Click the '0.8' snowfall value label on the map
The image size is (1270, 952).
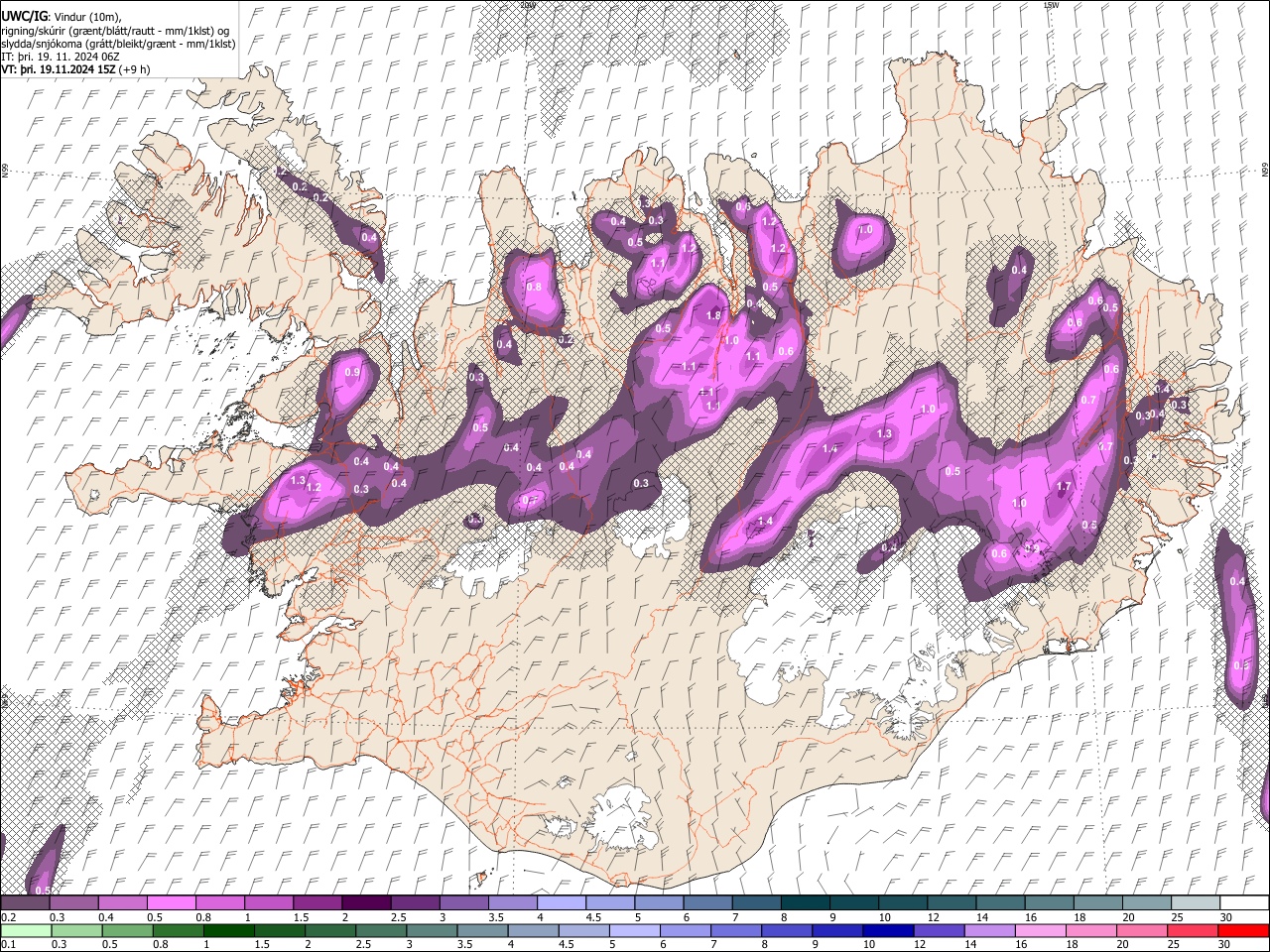coord(534,288)
